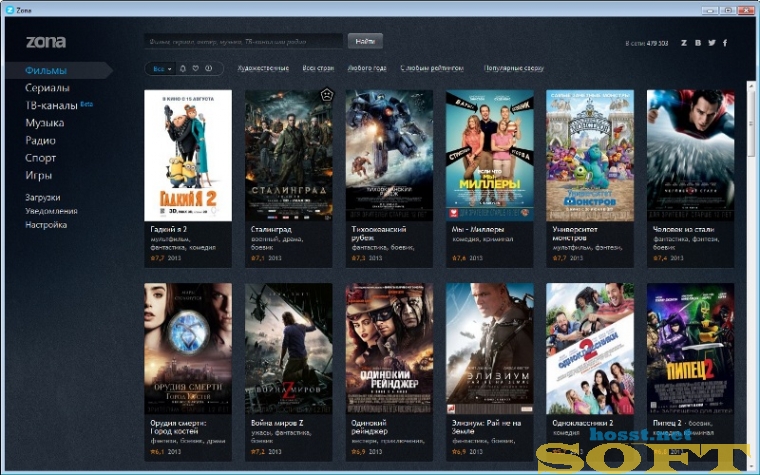Click the В сети 479 503 counter
Viewport: 760px width, 475px height.
pyautogui.click(x=647, y=43)
